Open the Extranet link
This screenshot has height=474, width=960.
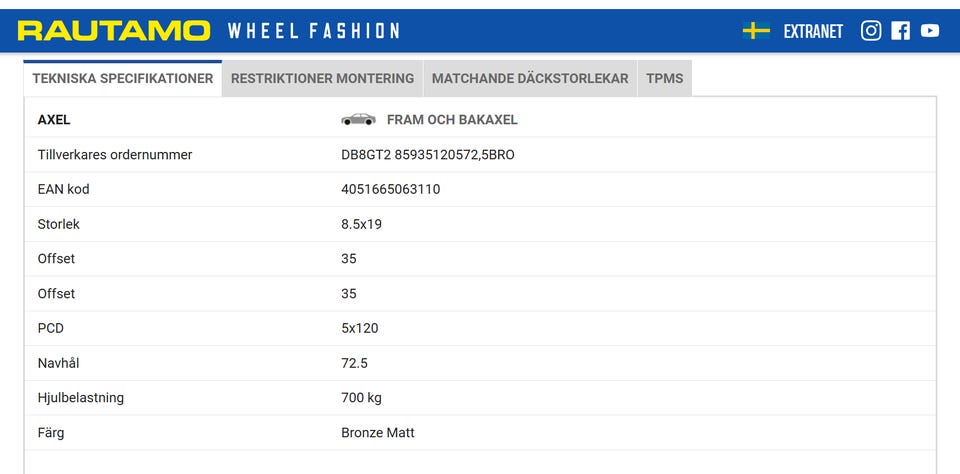coord(813,31)
